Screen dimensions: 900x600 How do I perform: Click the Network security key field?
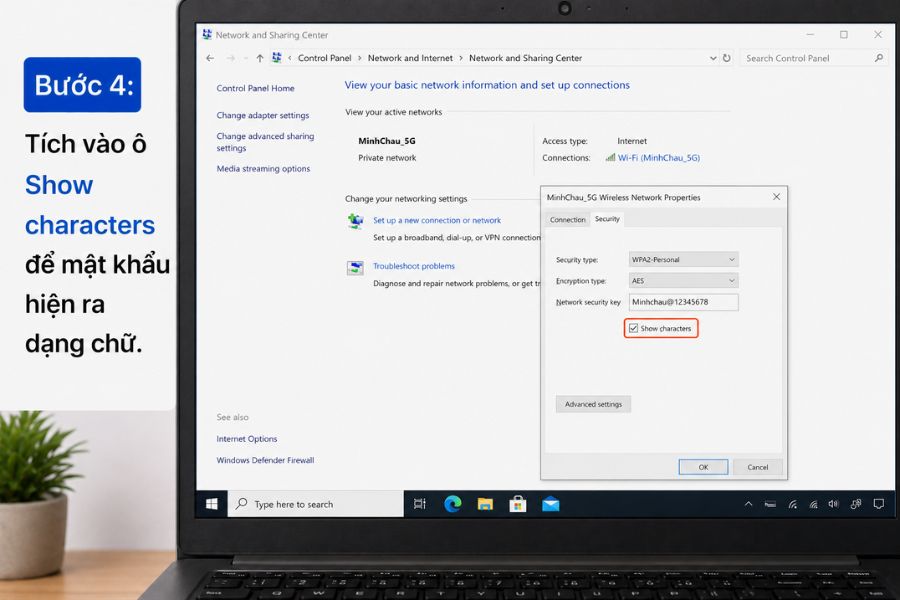coord(683,302)
